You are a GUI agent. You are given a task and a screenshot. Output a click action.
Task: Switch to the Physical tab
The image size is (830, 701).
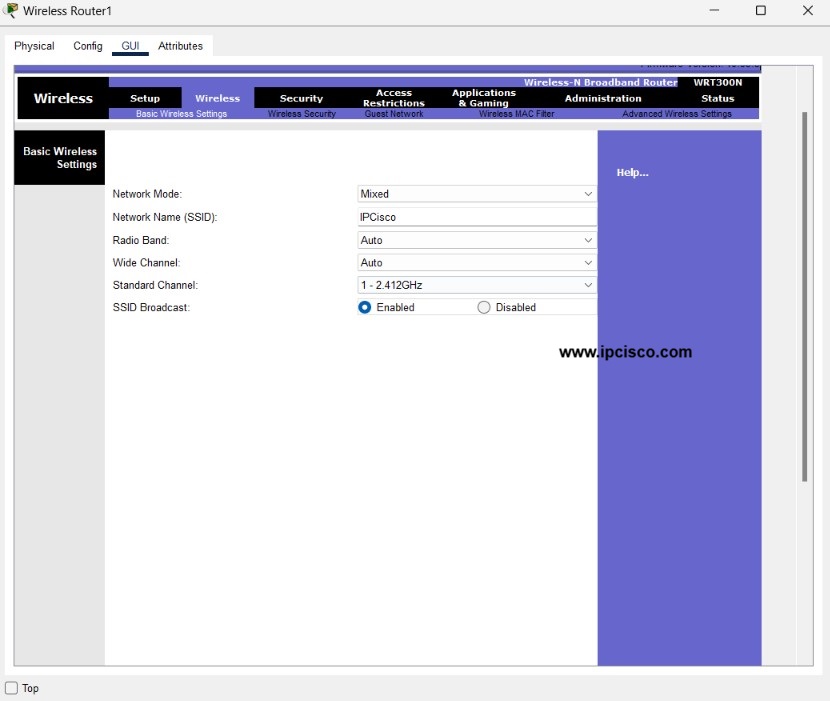(x=34, y=46)
